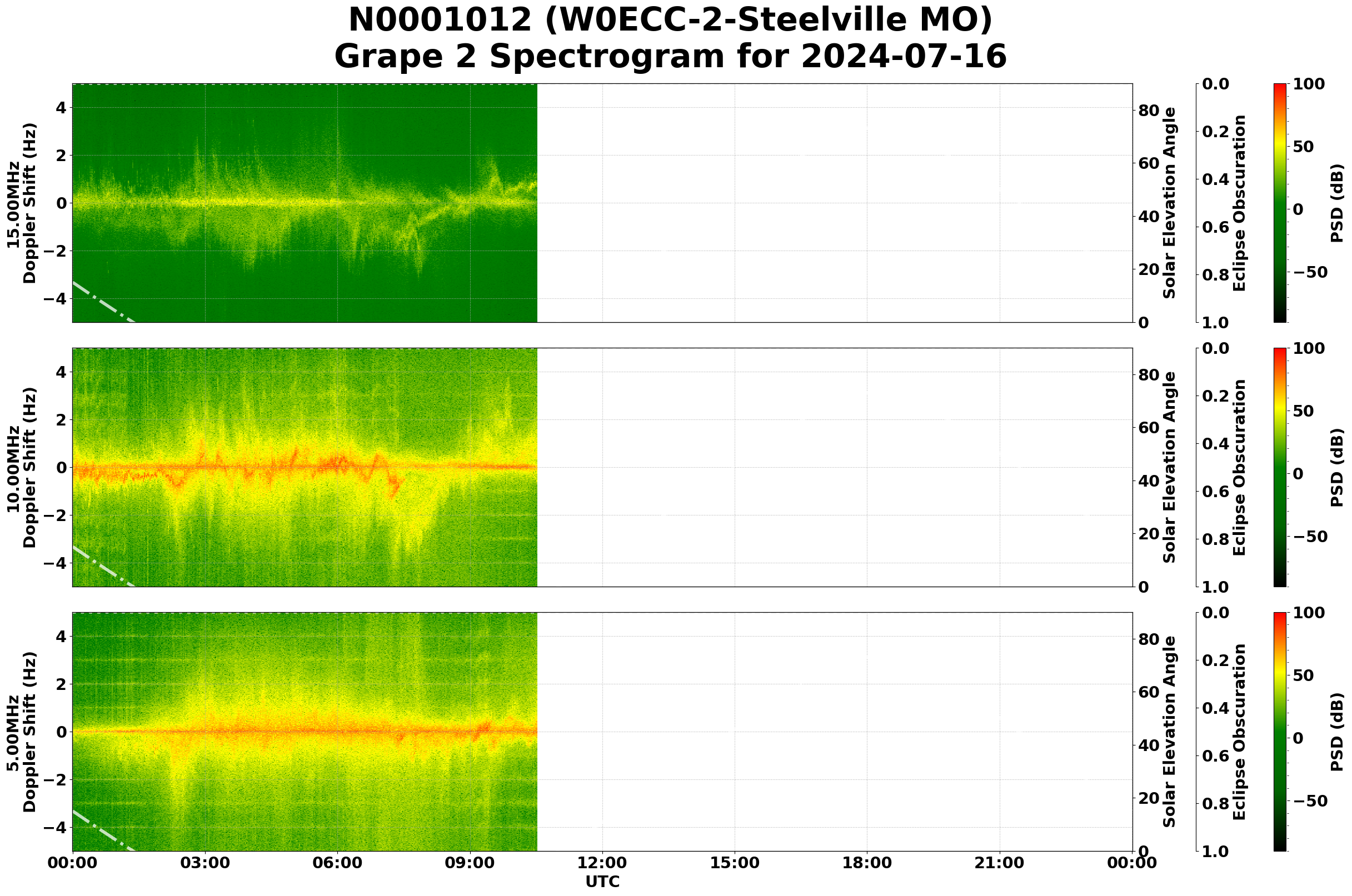
Task: Click Eclipse Obscuration label of 15.00MHz panel
Action: click(x=1239, y=203)
